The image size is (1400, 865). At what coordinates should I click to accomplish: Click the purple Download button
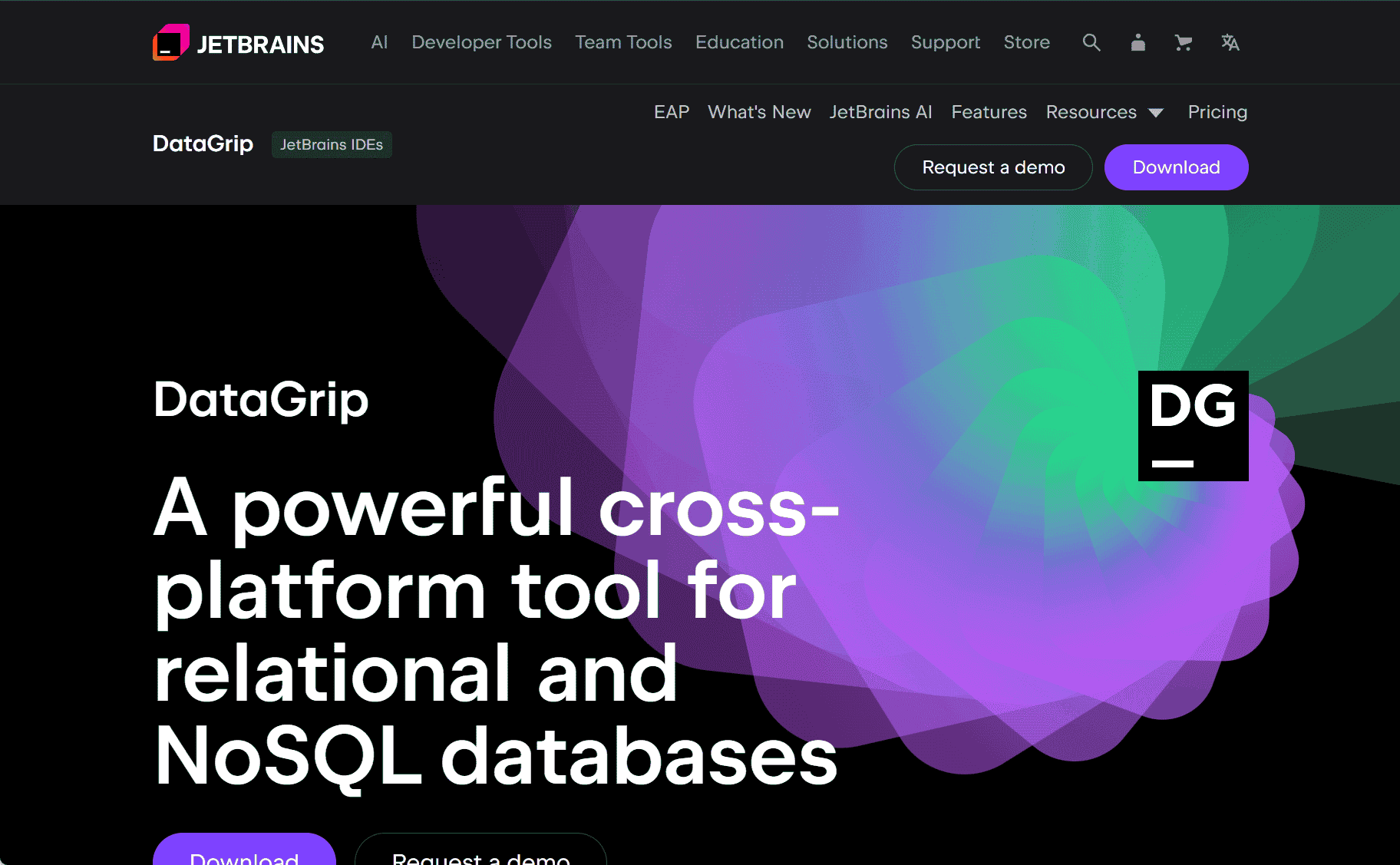[1176, 167]
